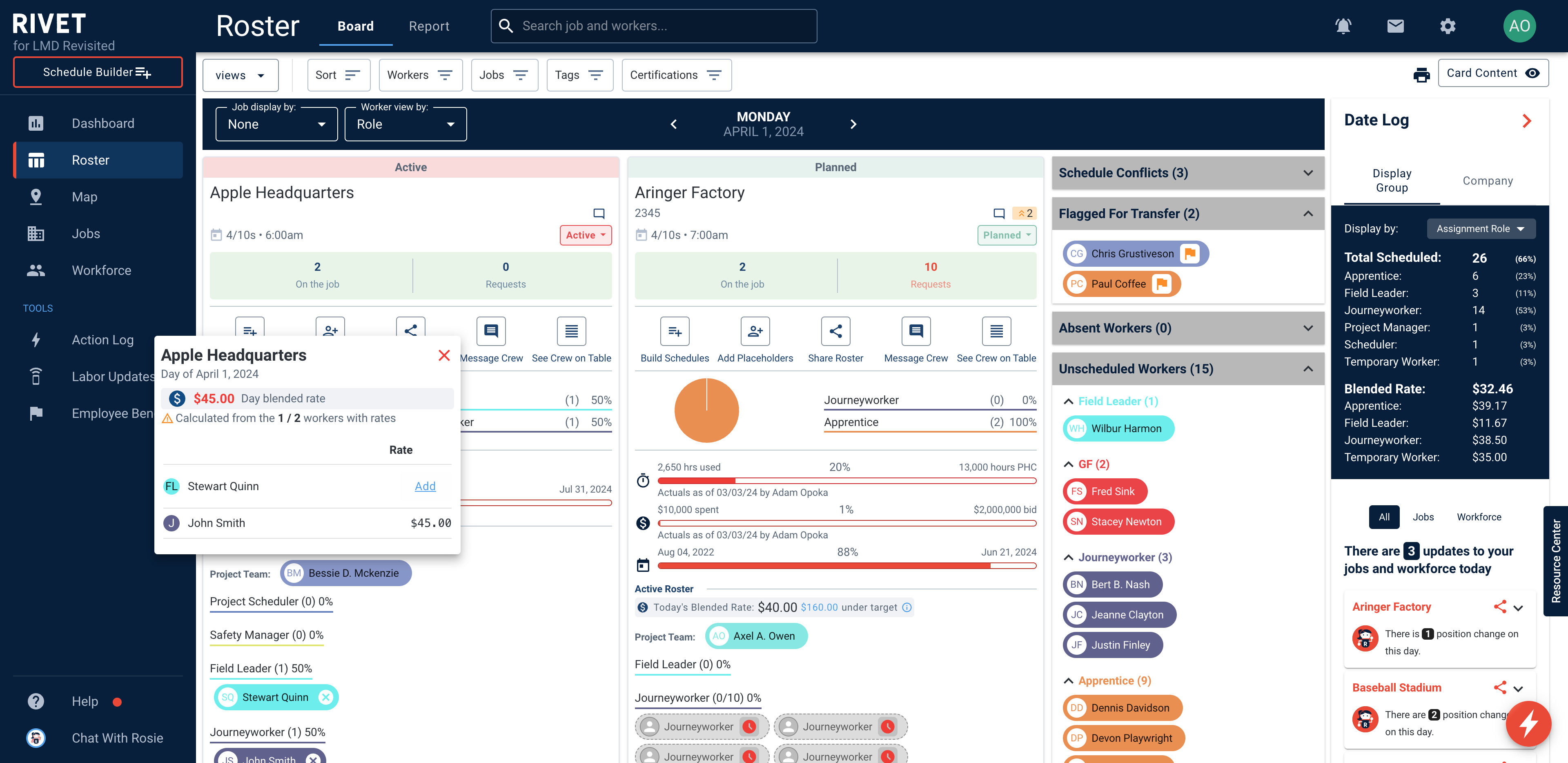Select the Display Group tab
This screenshot has width=1568, height=763.
[x=1392, y=181]
